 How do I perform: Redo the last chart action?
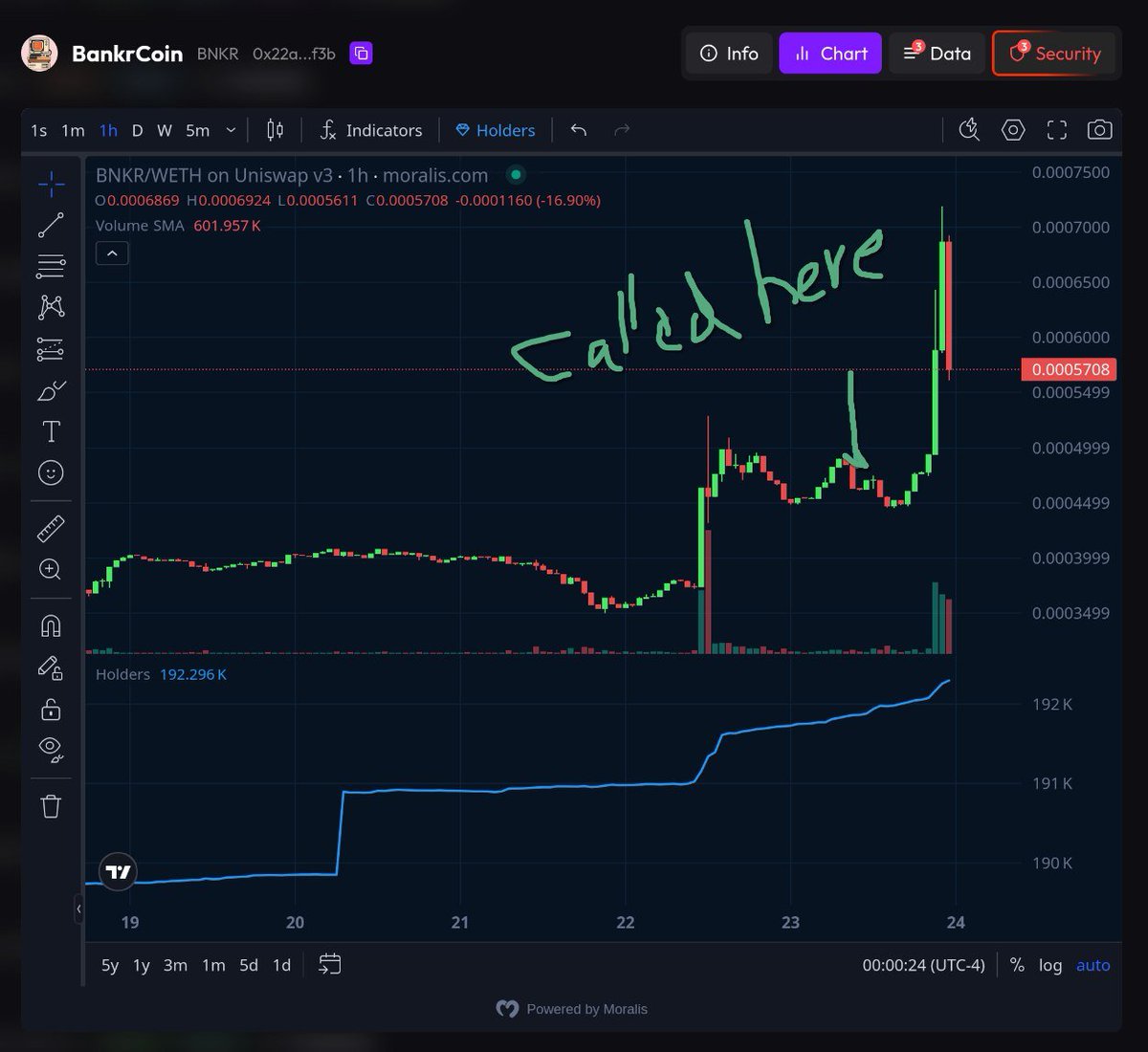(622, 130)
